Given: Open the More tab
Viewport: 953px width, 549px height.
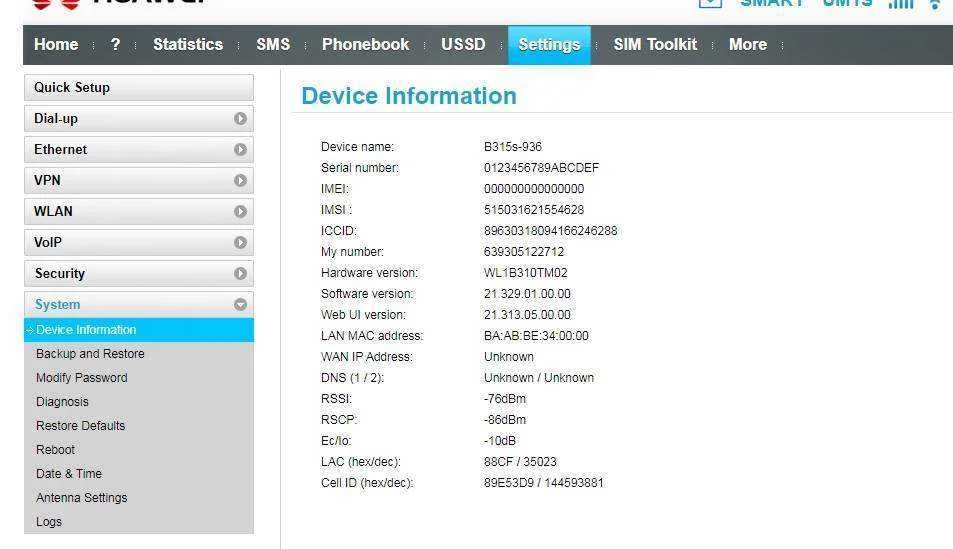Looking at the screenshot, I should click(748, 44).
